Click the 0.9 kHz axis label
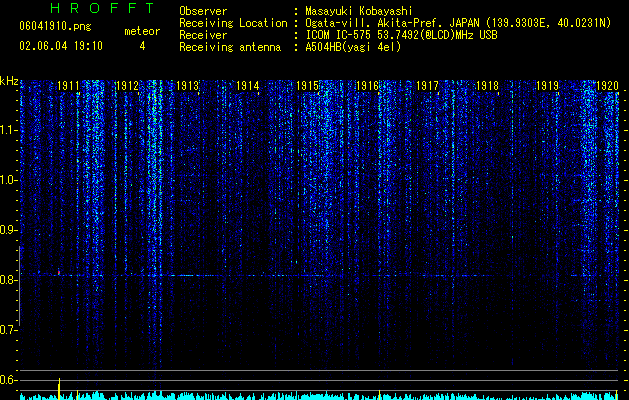The image size is (629, 400). tap(8, 230)
